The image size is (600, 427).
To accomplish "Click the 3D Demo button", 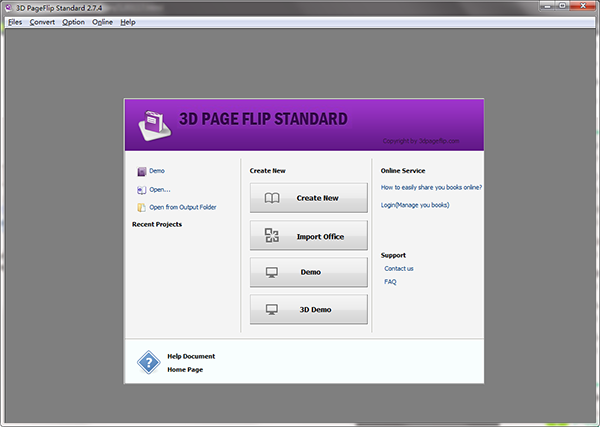I will pyautogui.click(x=309, y=309).
